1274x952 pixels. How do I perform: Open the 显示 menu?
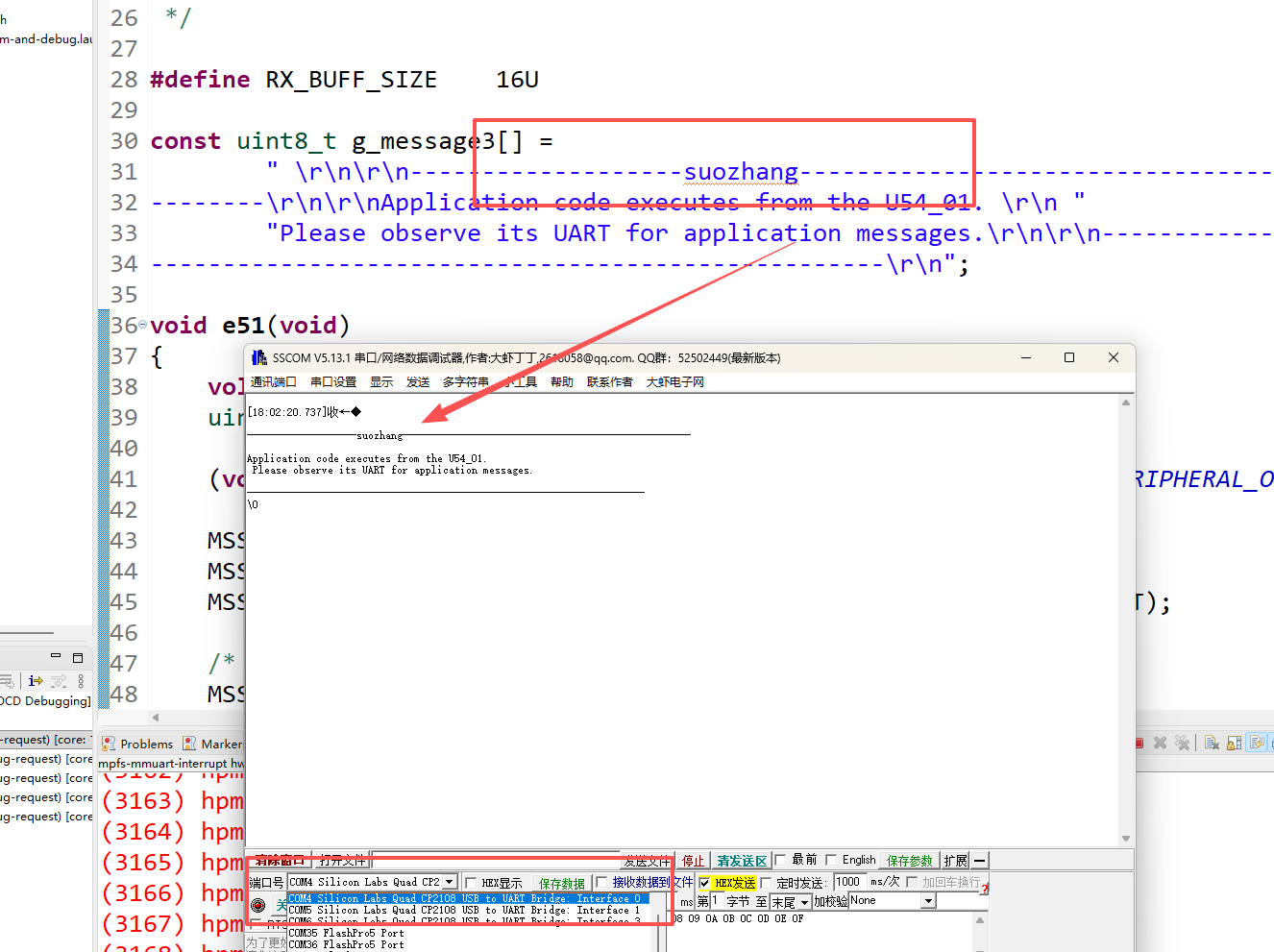click(381, 381)
